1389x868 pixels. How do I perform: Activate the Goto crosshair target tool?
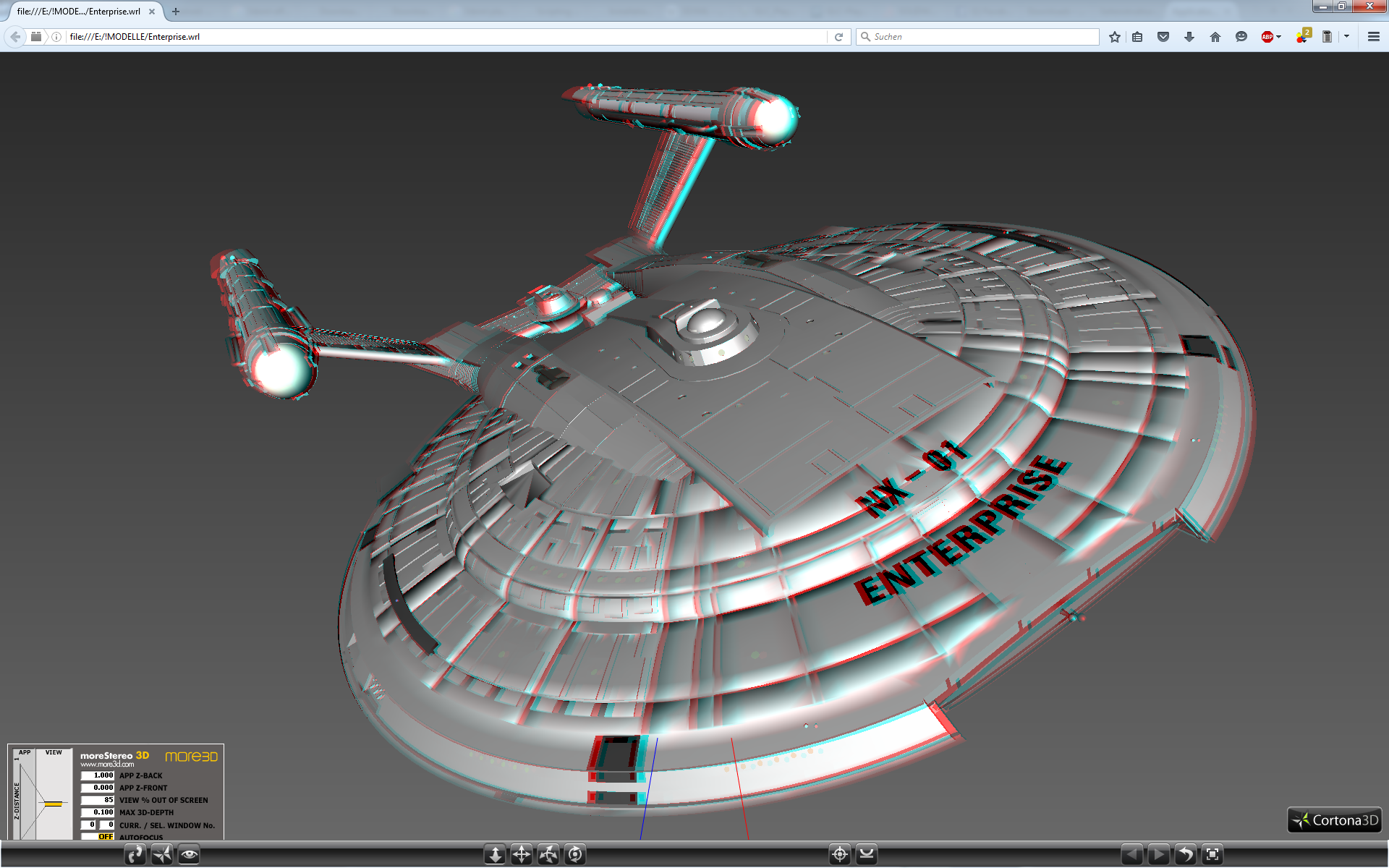point(840,854)
